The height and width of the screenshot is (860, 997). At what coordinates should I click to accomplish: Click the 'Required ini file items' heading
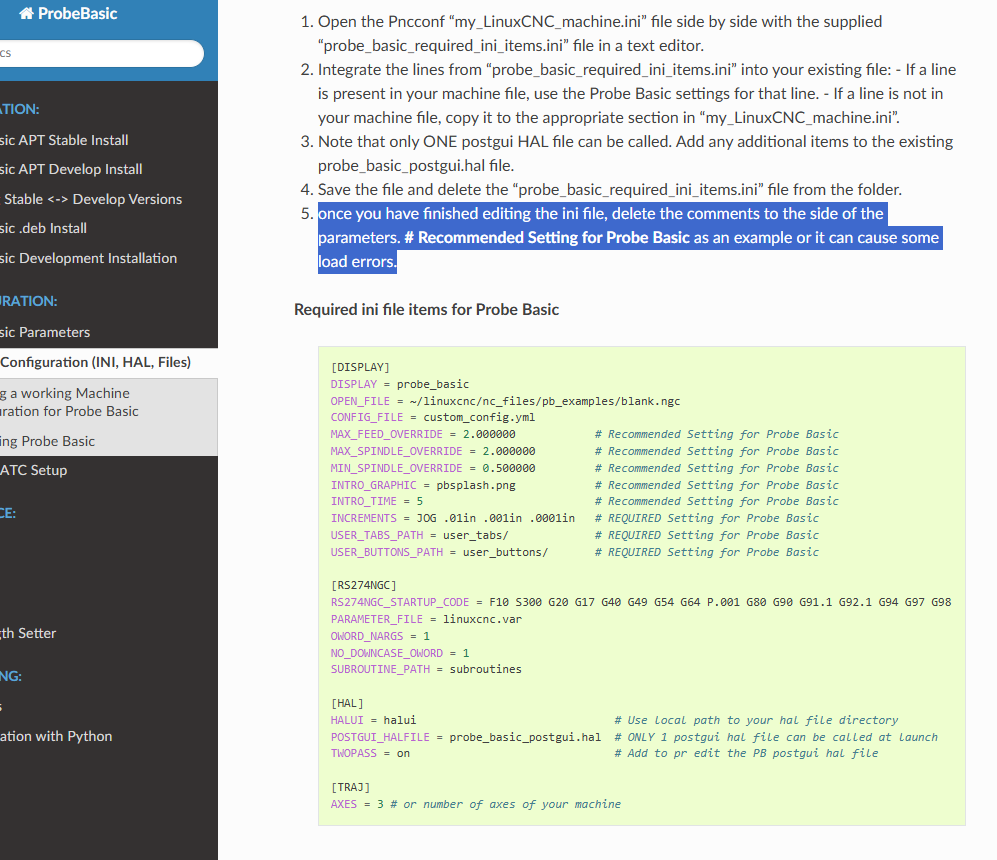click(426, 310)
